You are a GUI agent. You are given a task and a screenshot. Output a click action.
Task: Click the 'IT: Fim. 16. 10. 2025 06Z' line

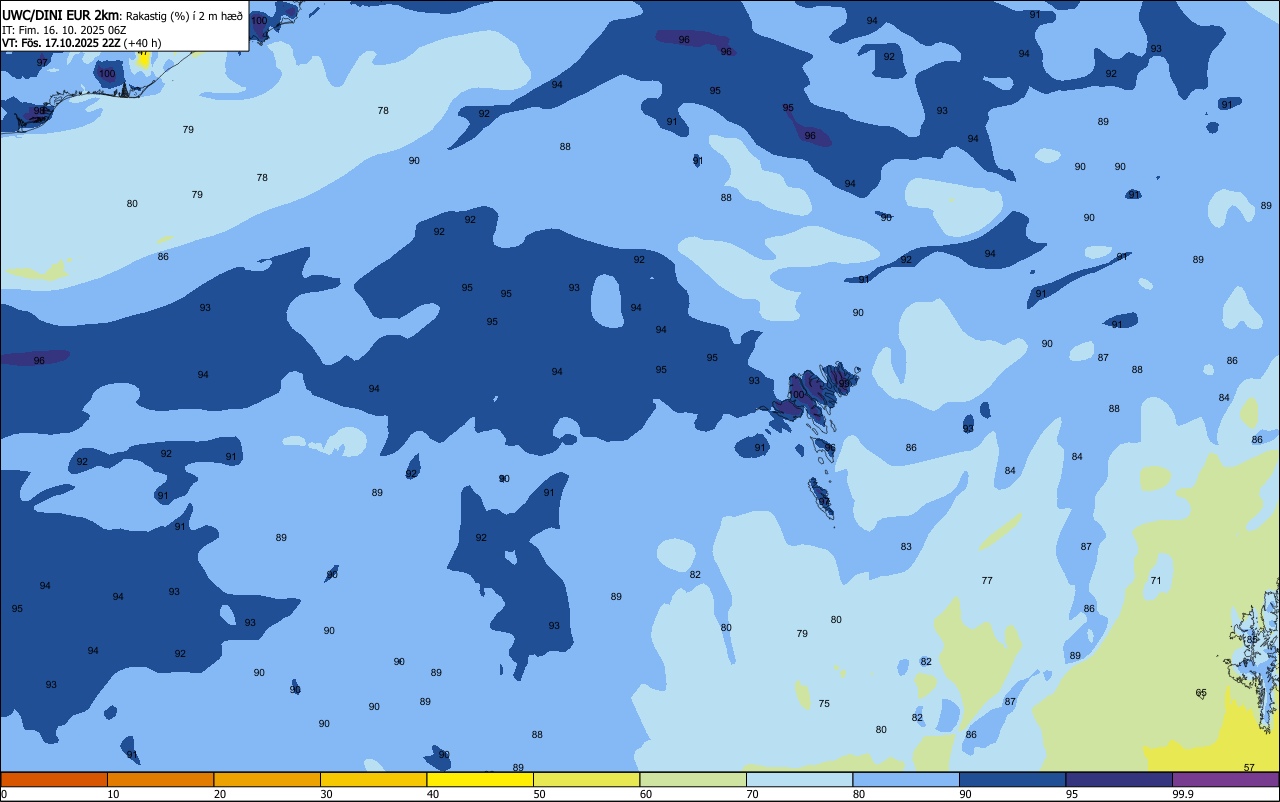pos(64,30)
